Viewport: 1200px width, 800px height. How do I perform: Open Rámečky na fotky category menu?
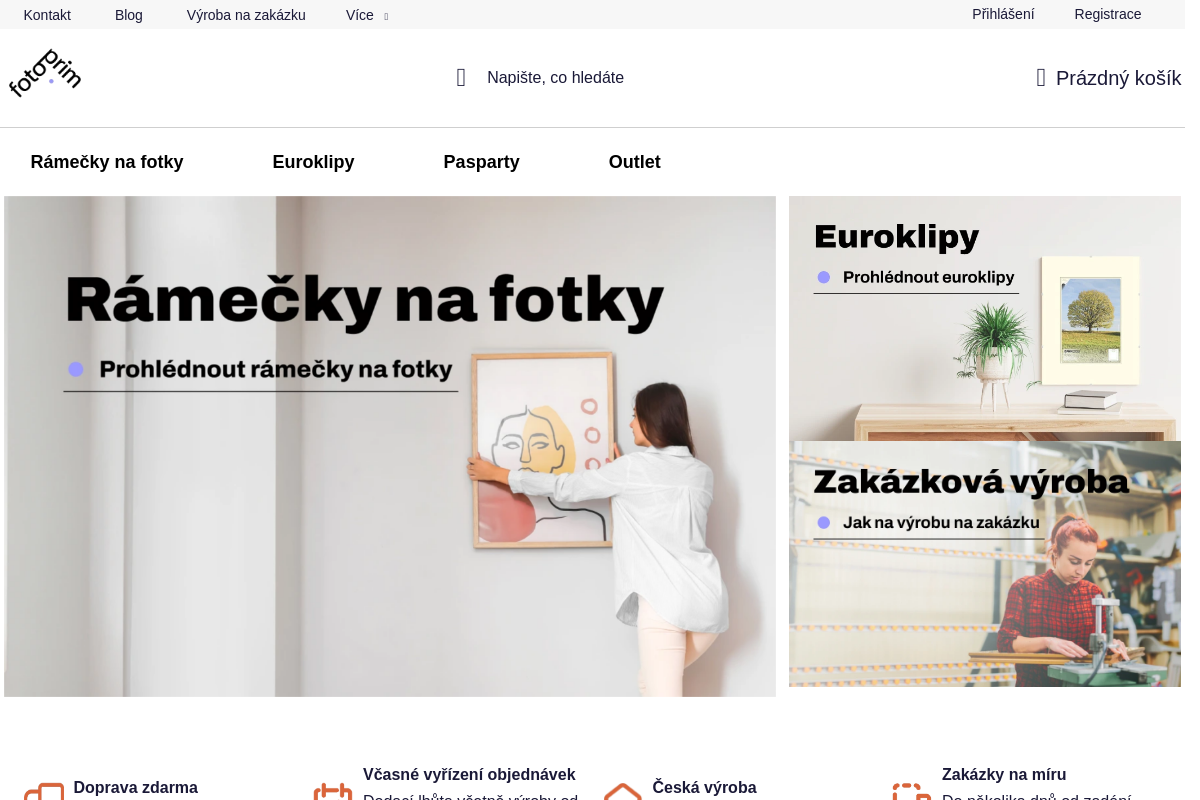[107, 162]
